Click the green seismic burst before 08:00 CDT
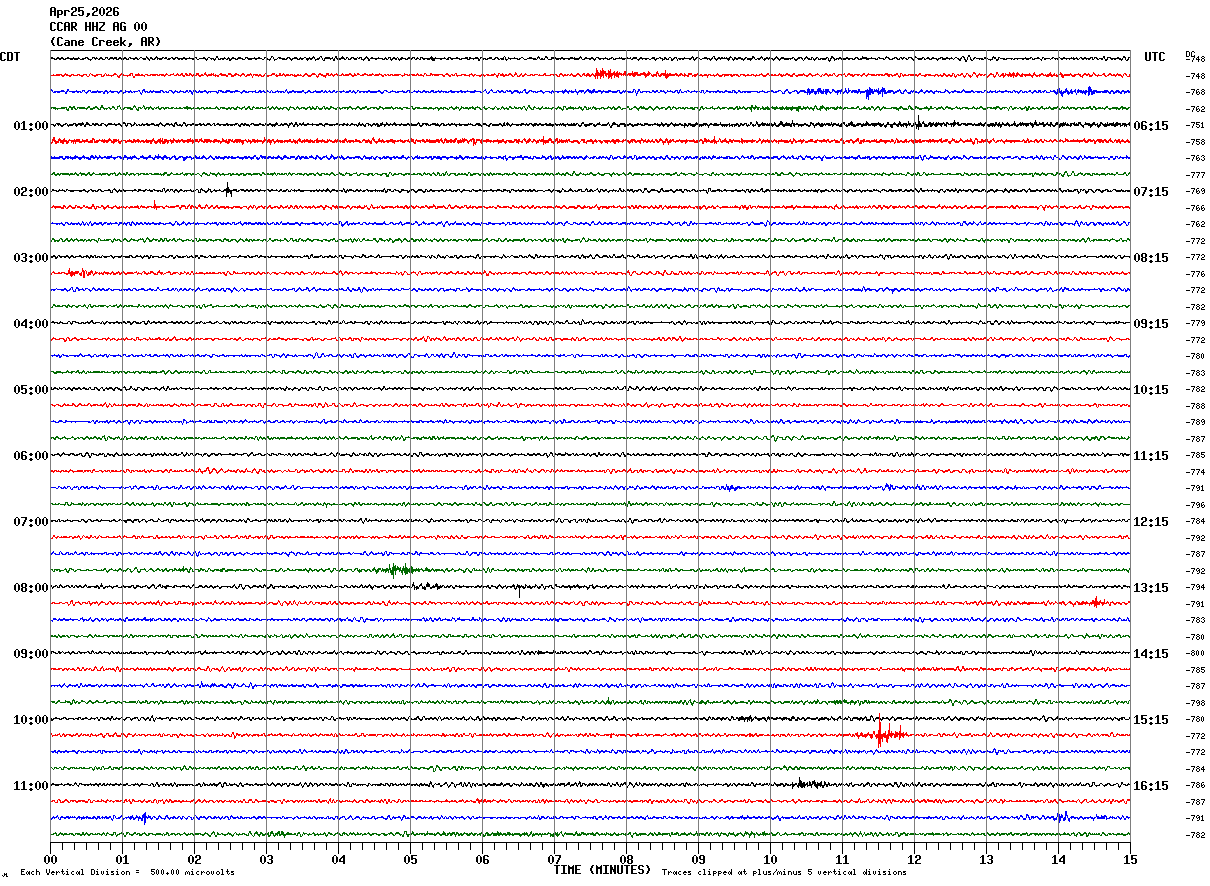Screen dimensions: 1210x886 click(399, 570)
